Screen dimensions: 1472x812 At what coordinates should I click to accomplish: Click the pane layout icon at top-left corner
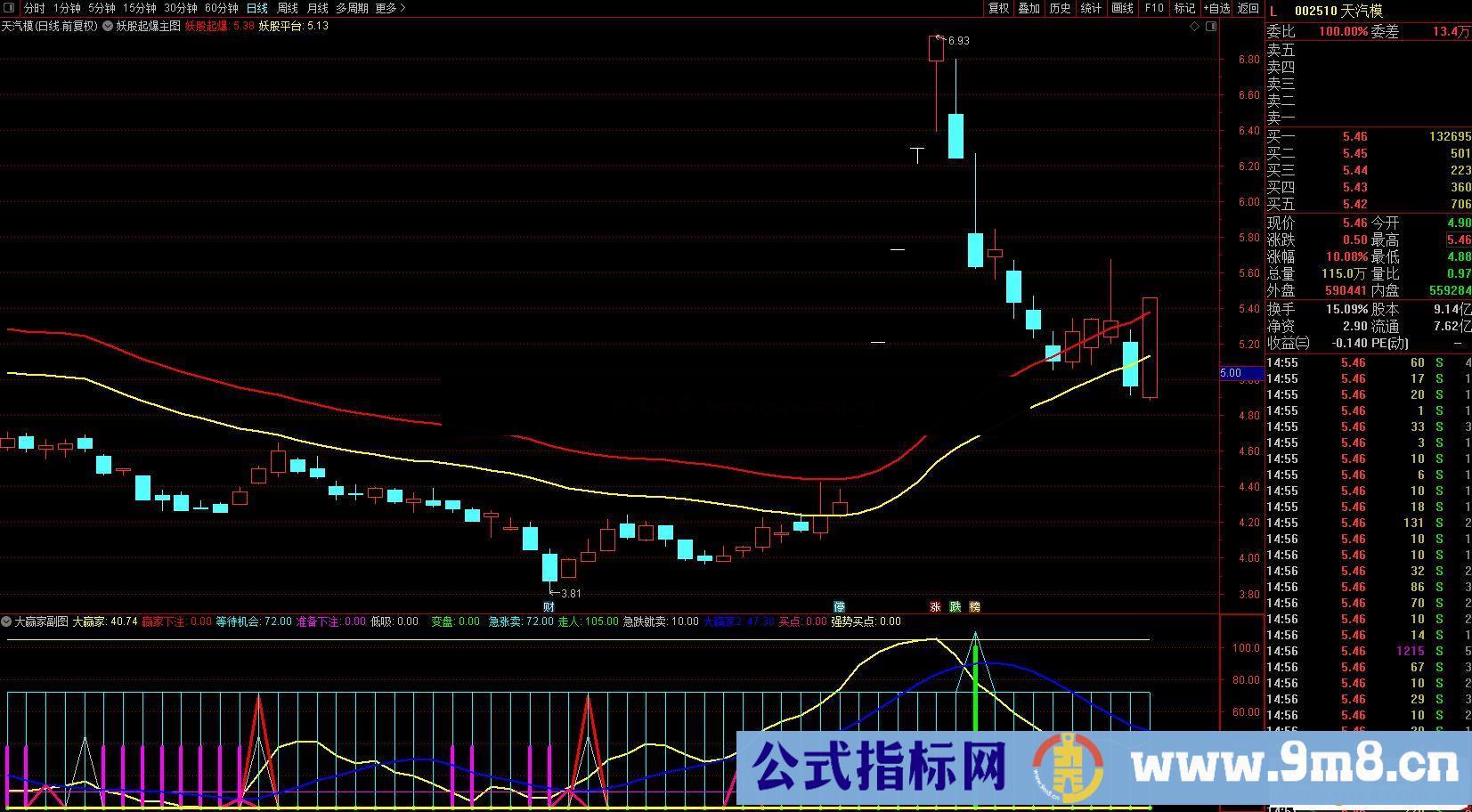pos(9,7)
